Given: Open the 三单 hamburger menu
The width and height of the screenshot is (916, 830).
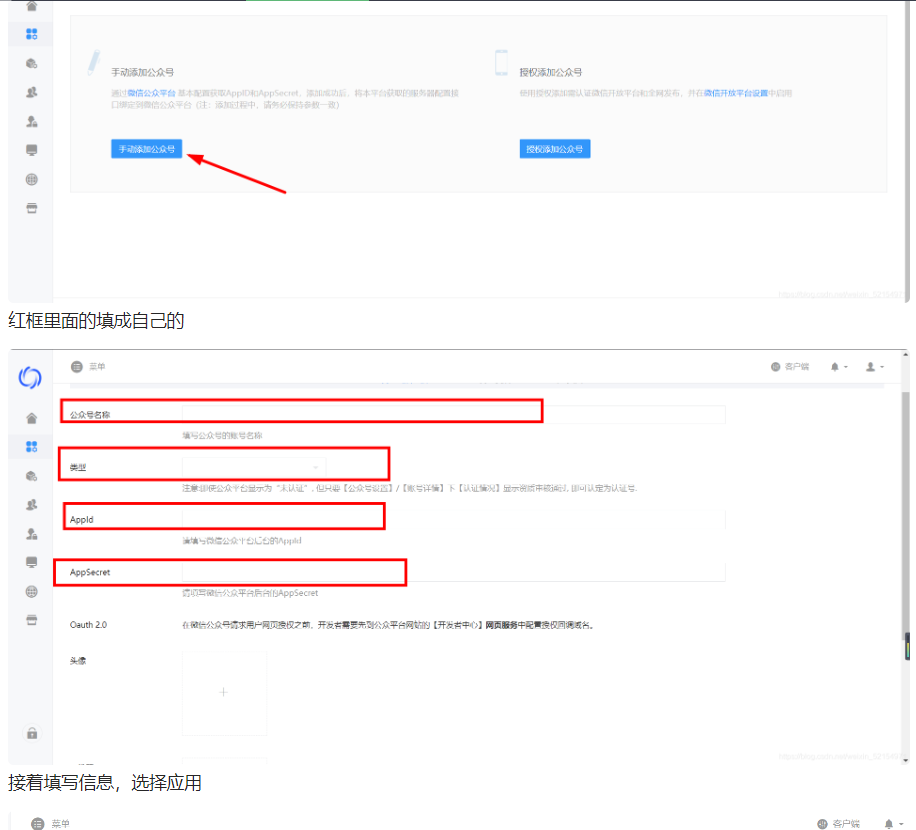Looking at the screenshot, I should (x=76, y=366).
